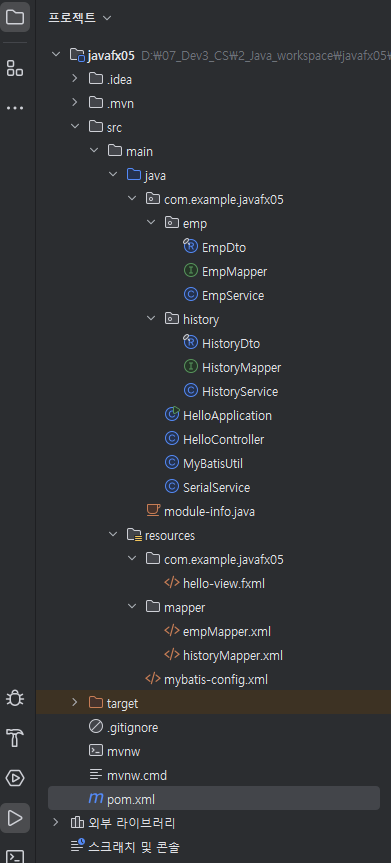Viewport: 391px width, 863px height.
Task: Click the historyMapper.xml file icon
Action: (x=172, y=655)
